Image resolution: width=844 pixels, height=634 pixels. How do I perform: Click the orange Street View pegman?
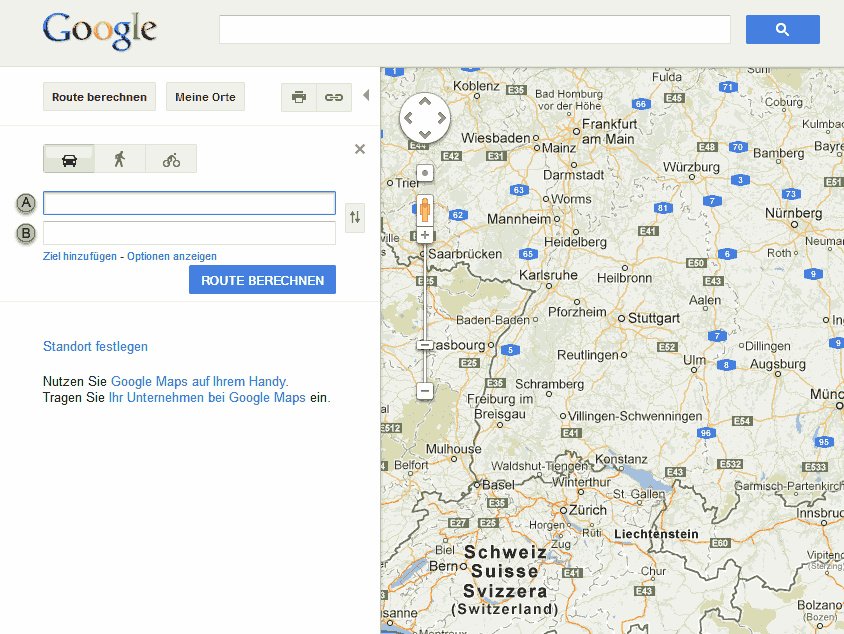(x=425, y=209)
